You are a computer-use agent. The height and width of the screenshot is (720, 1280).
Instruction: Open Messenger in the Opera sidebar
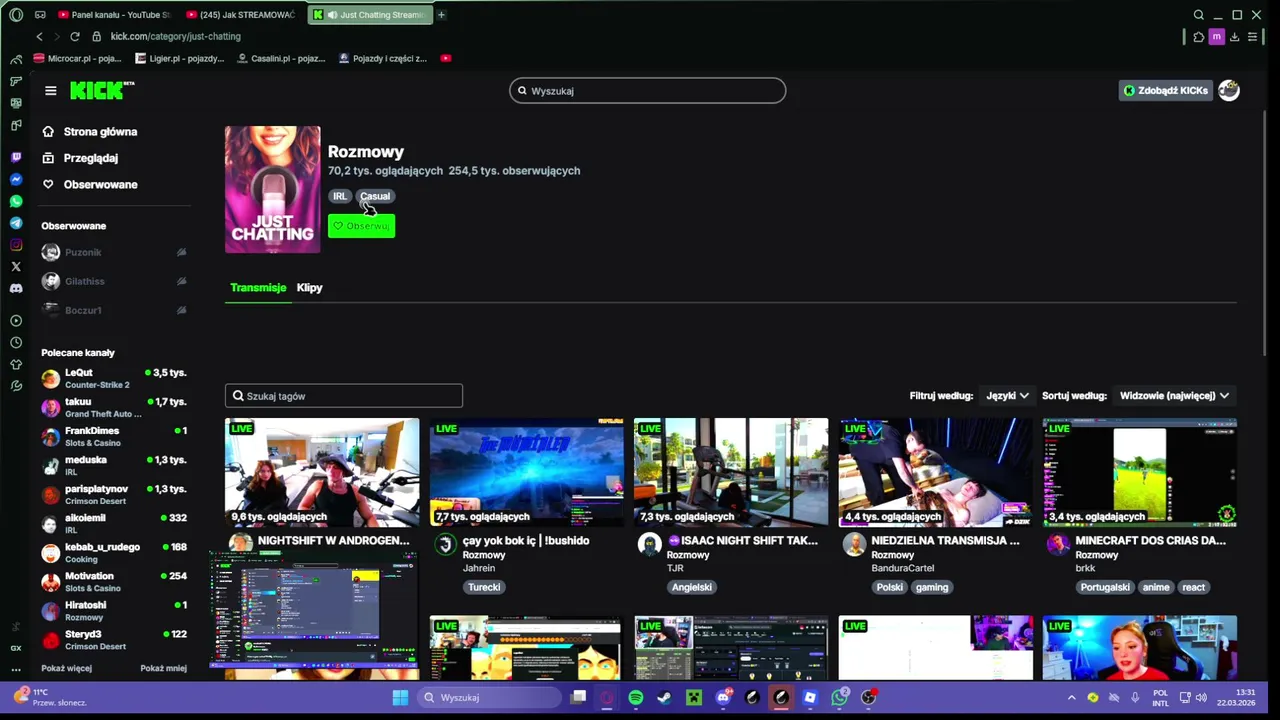point(16,179)
